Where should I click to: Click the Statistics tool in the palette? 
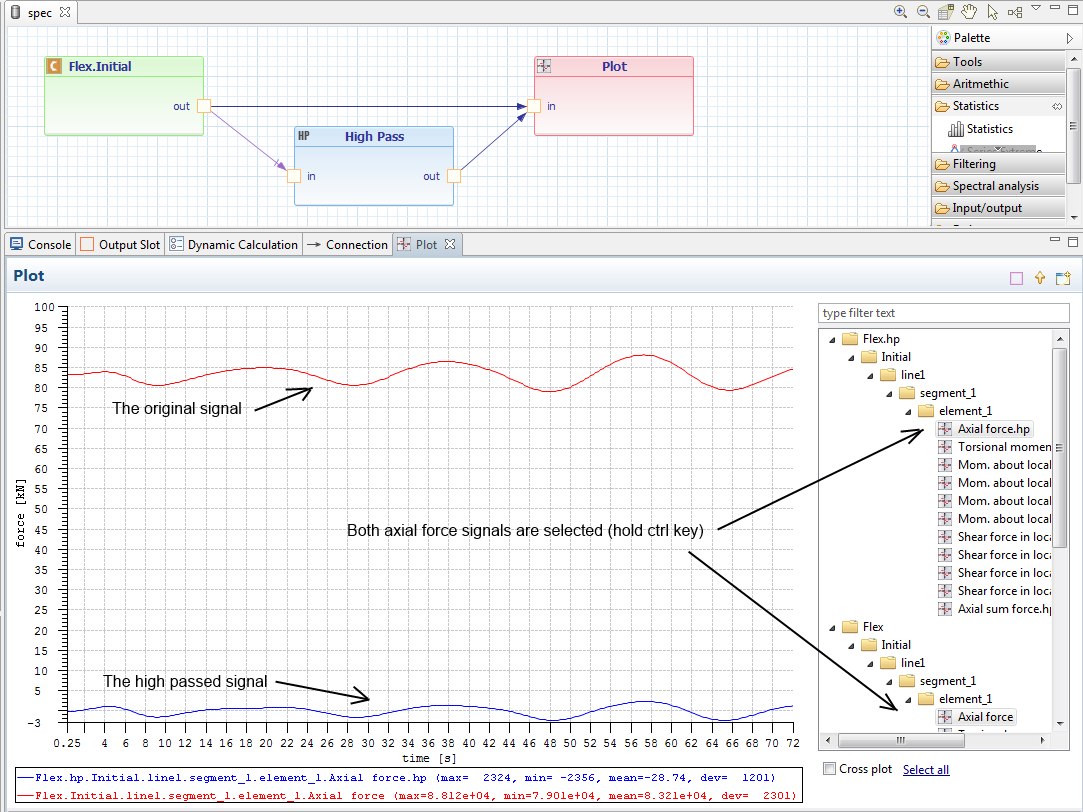pyautogui.click(x=989, y=129)
